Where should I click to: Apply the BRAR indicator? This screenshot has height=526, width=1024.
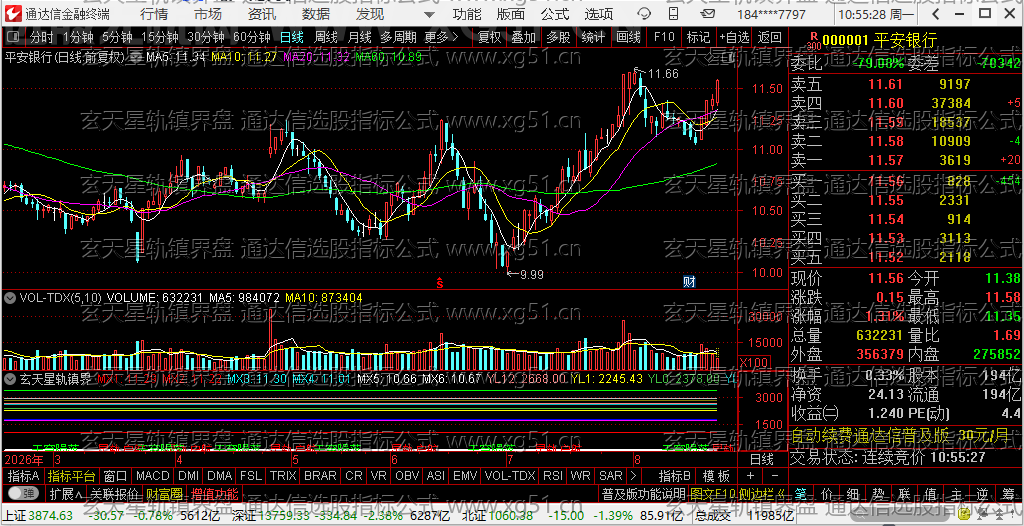[320, 475]
